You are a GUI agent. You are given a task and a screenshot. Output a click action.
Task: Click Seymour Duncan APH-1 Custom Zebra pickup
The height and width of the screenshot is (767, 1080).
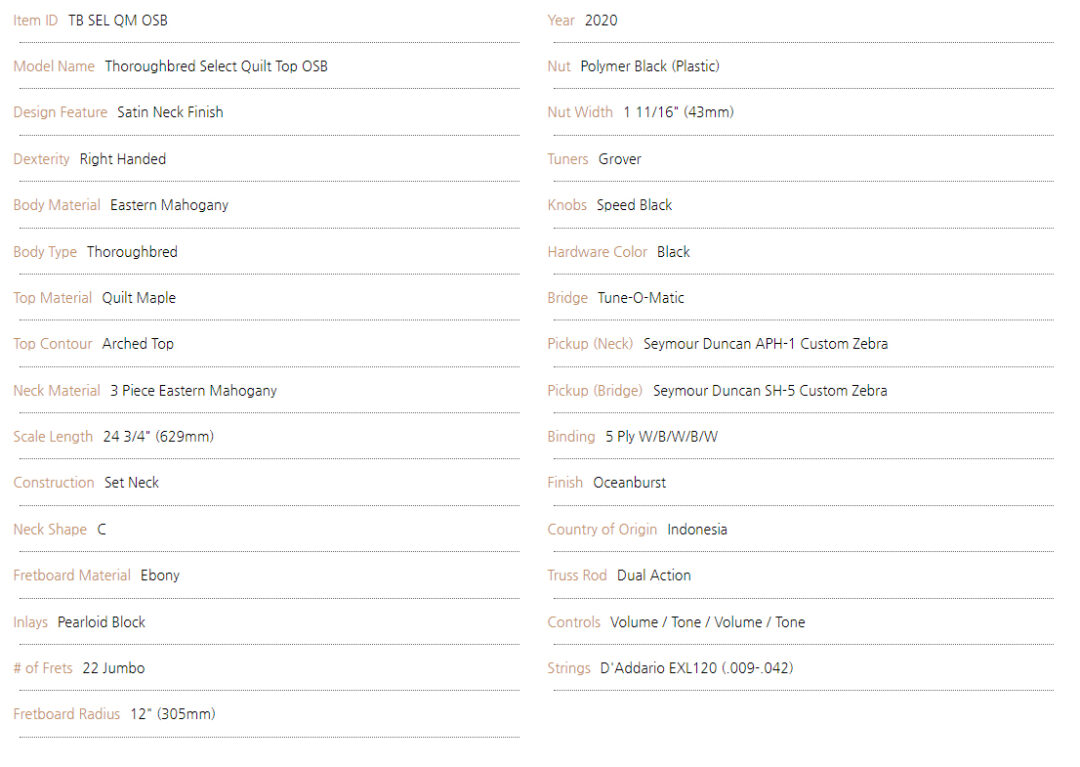766,344
